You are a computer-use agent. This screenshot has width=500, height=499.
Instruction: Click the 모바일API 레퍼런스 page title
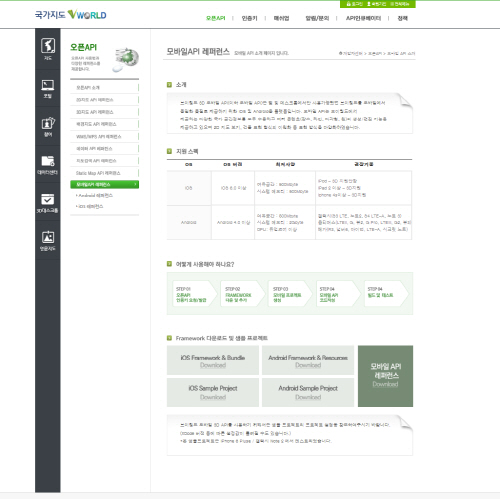click(x=198, y=52)
